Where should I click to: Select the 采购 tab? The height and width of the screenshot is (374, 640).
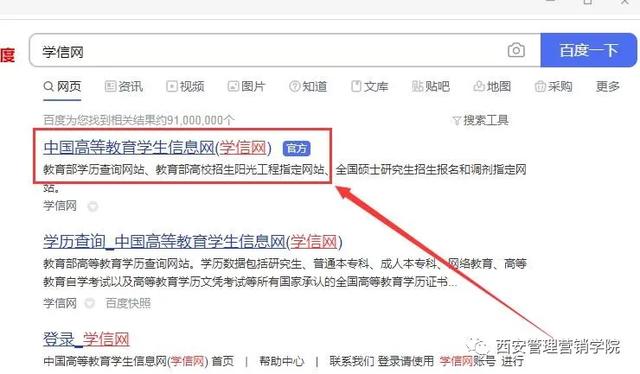[553, 87]
